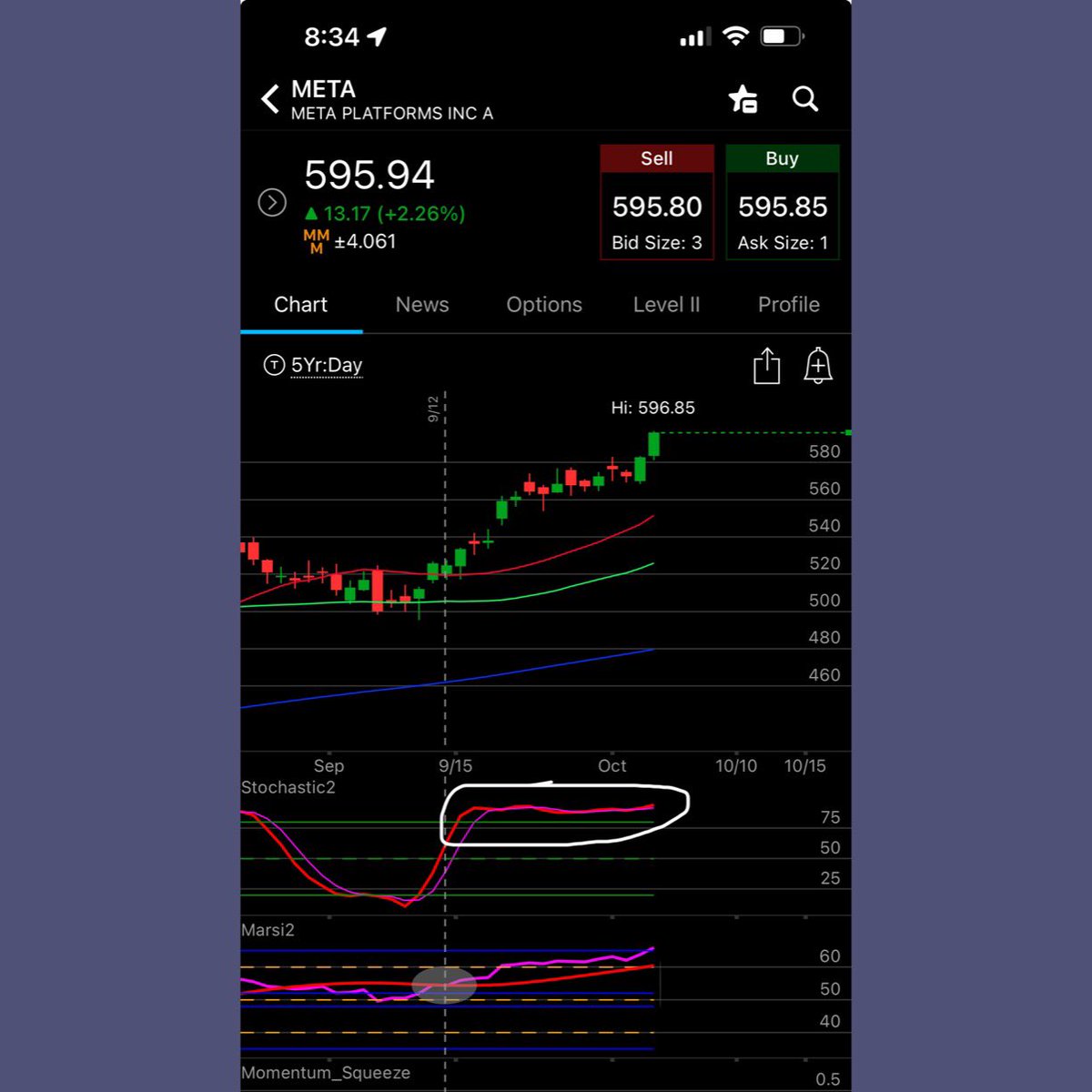Tap the 10/15 date axis label
1092x1092 pixels.
805,766
